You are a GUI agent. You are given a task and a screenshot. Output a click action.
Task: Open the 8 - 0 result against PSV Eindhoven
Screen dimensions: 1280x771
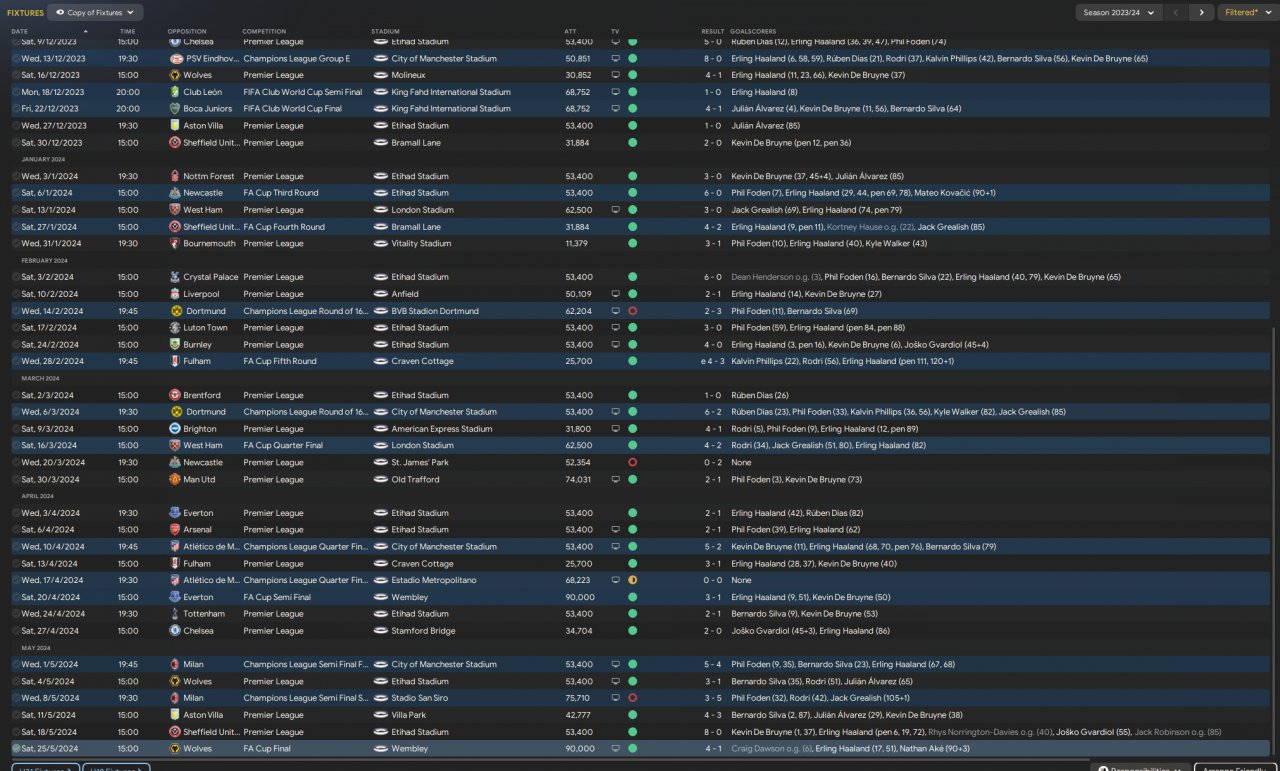tap(712, 59)
